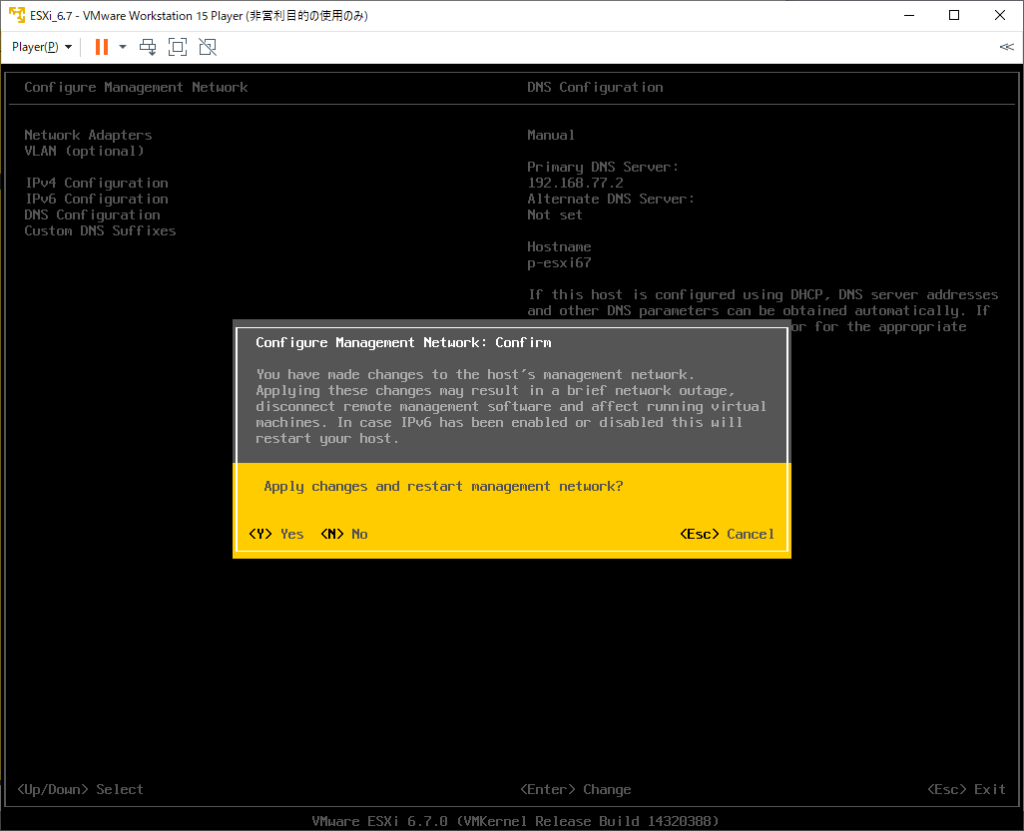The image size is (1024, 831).
Task: Click the collapse chevrons at toolbar right
Action: click(x=1006, y=47)
